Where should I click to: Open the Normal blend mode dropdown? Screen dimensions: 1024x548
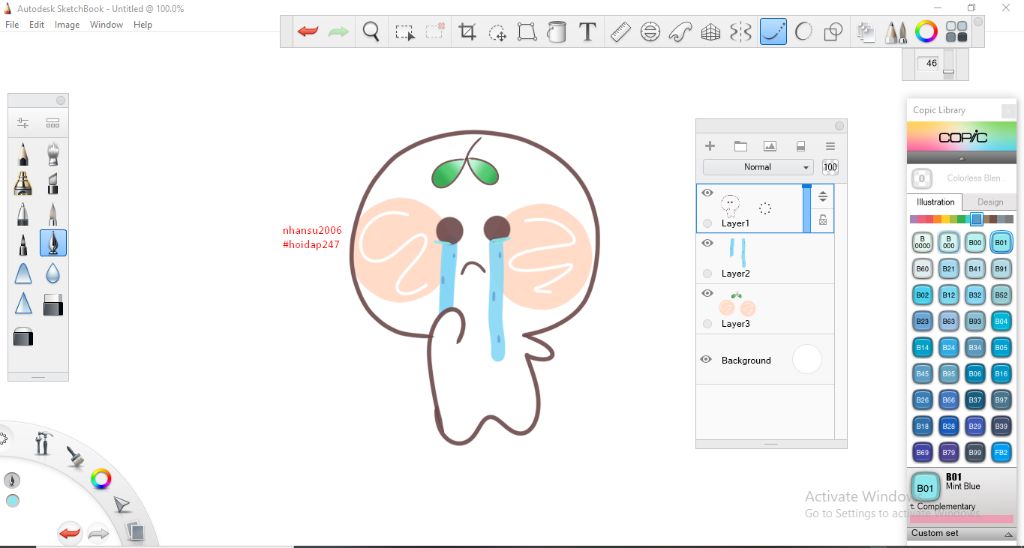point(758,167)
